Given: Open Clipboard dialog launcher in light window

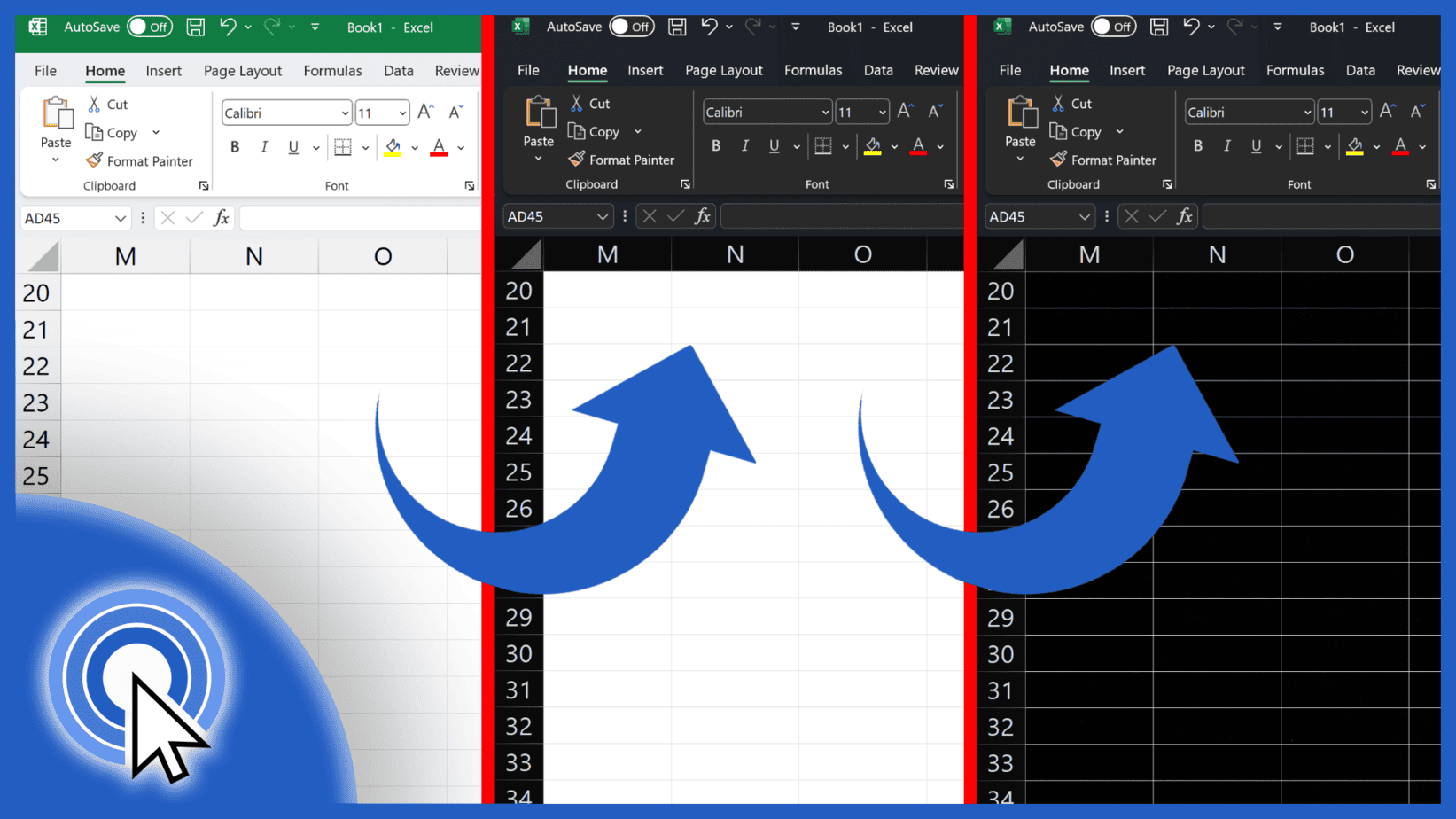Looking at the screenshot, I should click(x=204, y=186).
